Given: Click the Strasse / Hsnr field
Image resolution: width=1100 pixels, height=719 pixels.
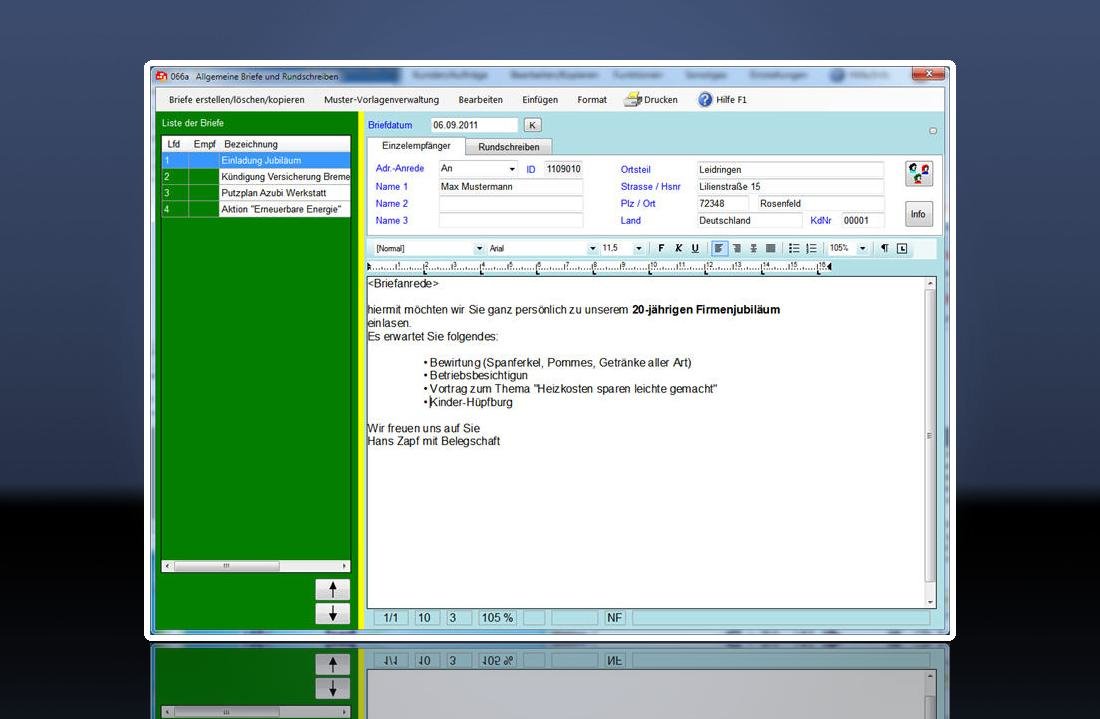Looking at the screenshot, I should [790, 187].
